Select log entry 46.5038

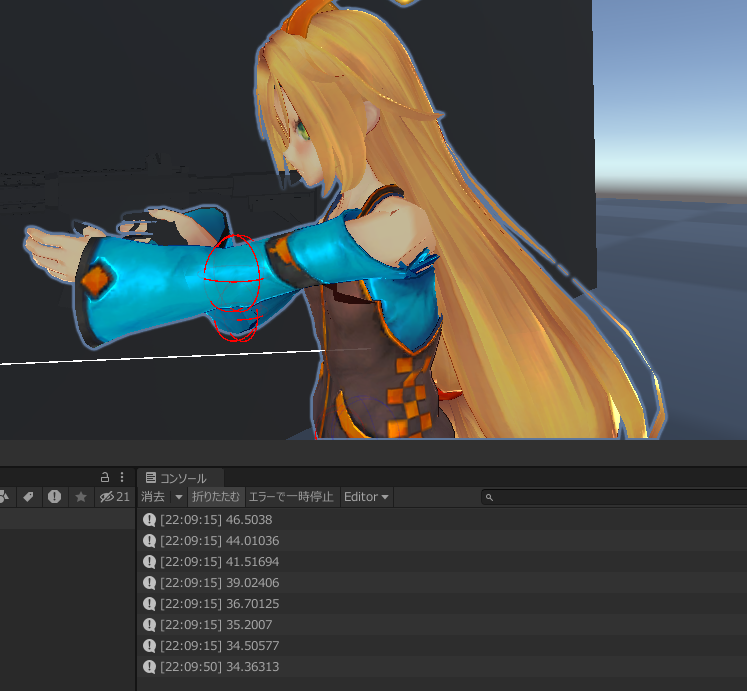(442, 519)
